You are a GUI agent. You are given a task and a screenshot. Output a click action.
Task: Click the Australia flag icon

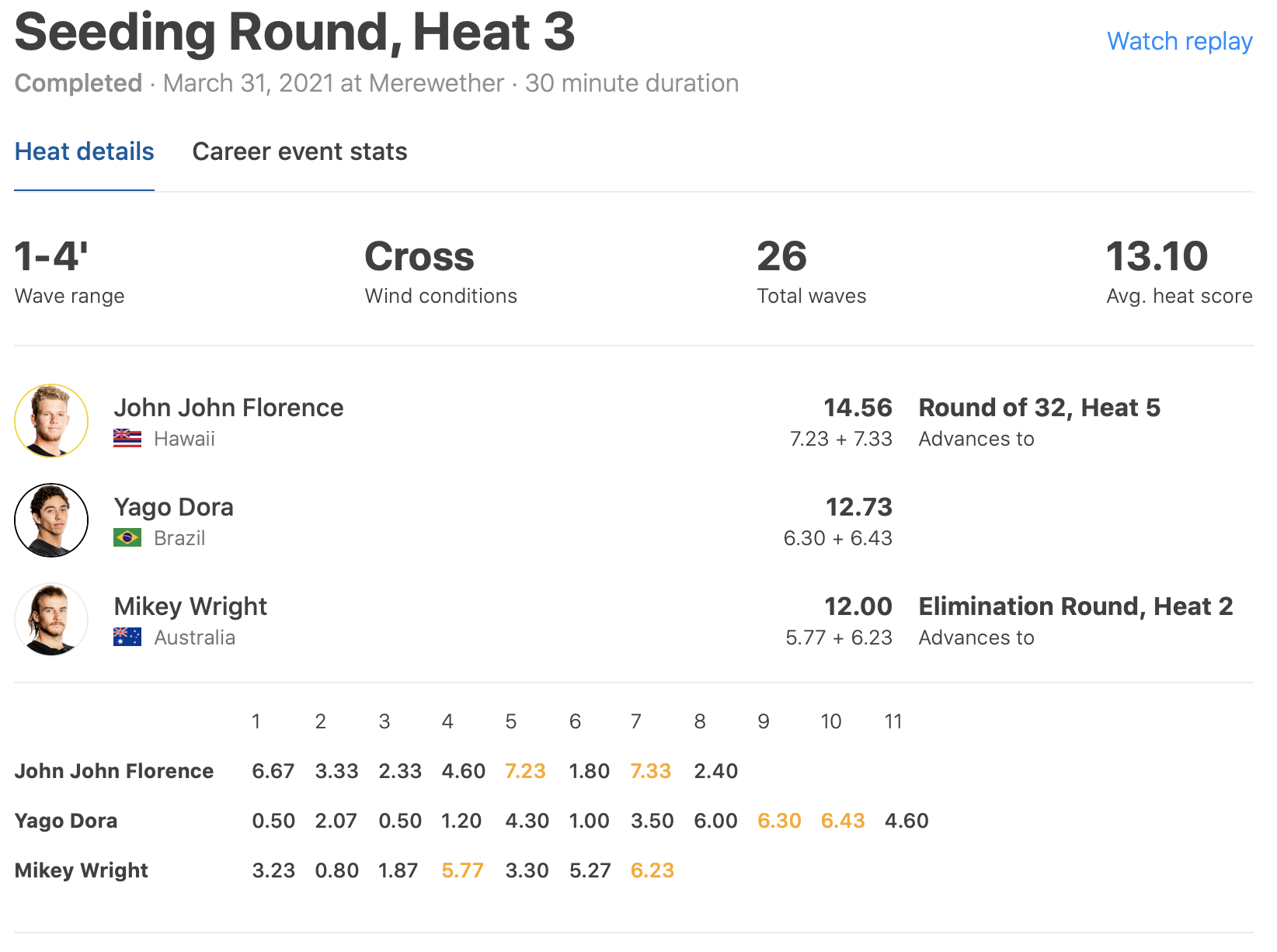click(127, 638)
